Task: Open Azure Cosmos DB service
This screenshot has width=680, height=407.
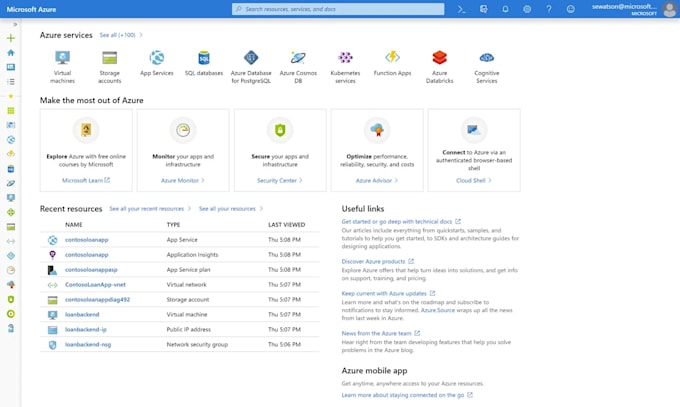Action: pyautogui.click(x=298, y=66)
